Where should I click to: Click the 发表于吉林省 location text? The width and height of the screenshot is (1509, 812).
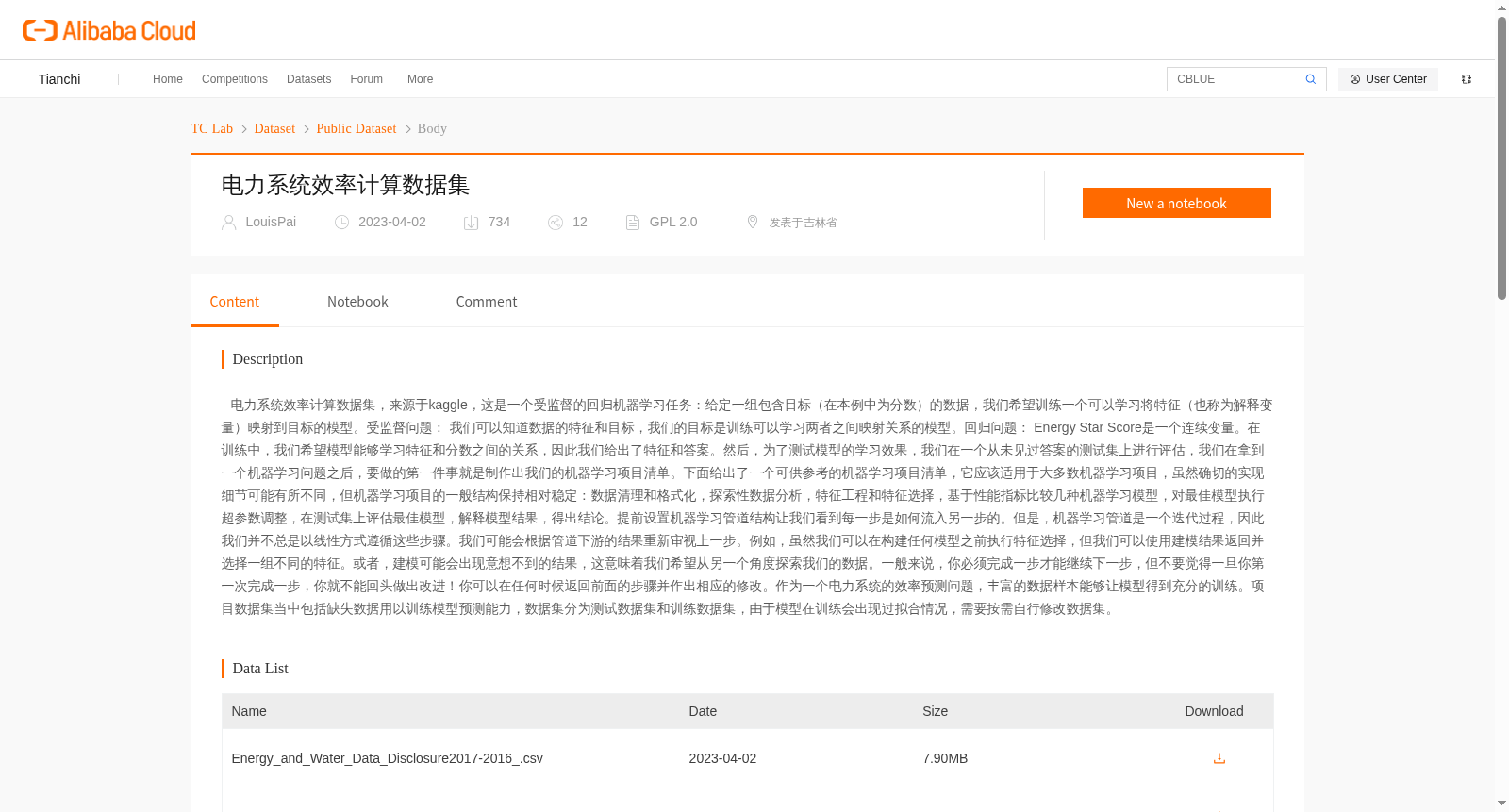point(803,223)
